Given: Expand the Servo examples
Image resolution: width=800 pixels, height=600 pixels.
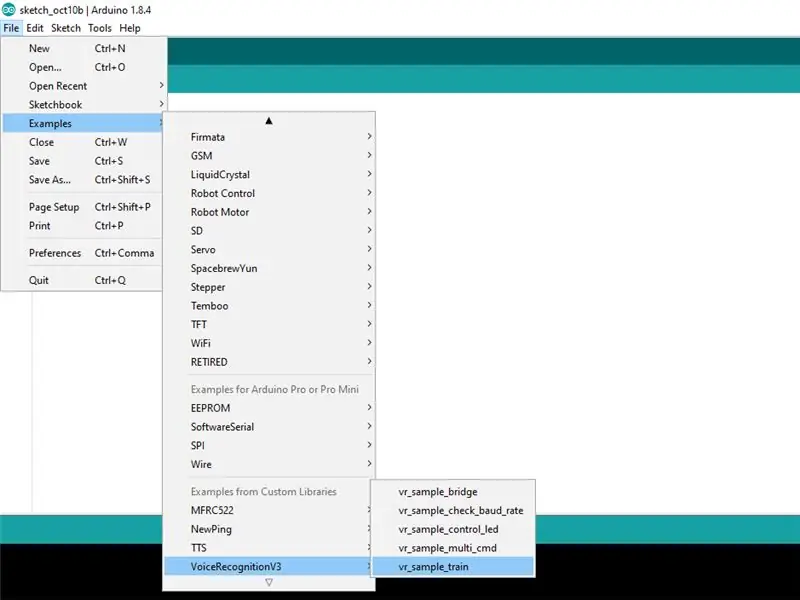Looking at the screenshot, I should click(x=269, y=249).
